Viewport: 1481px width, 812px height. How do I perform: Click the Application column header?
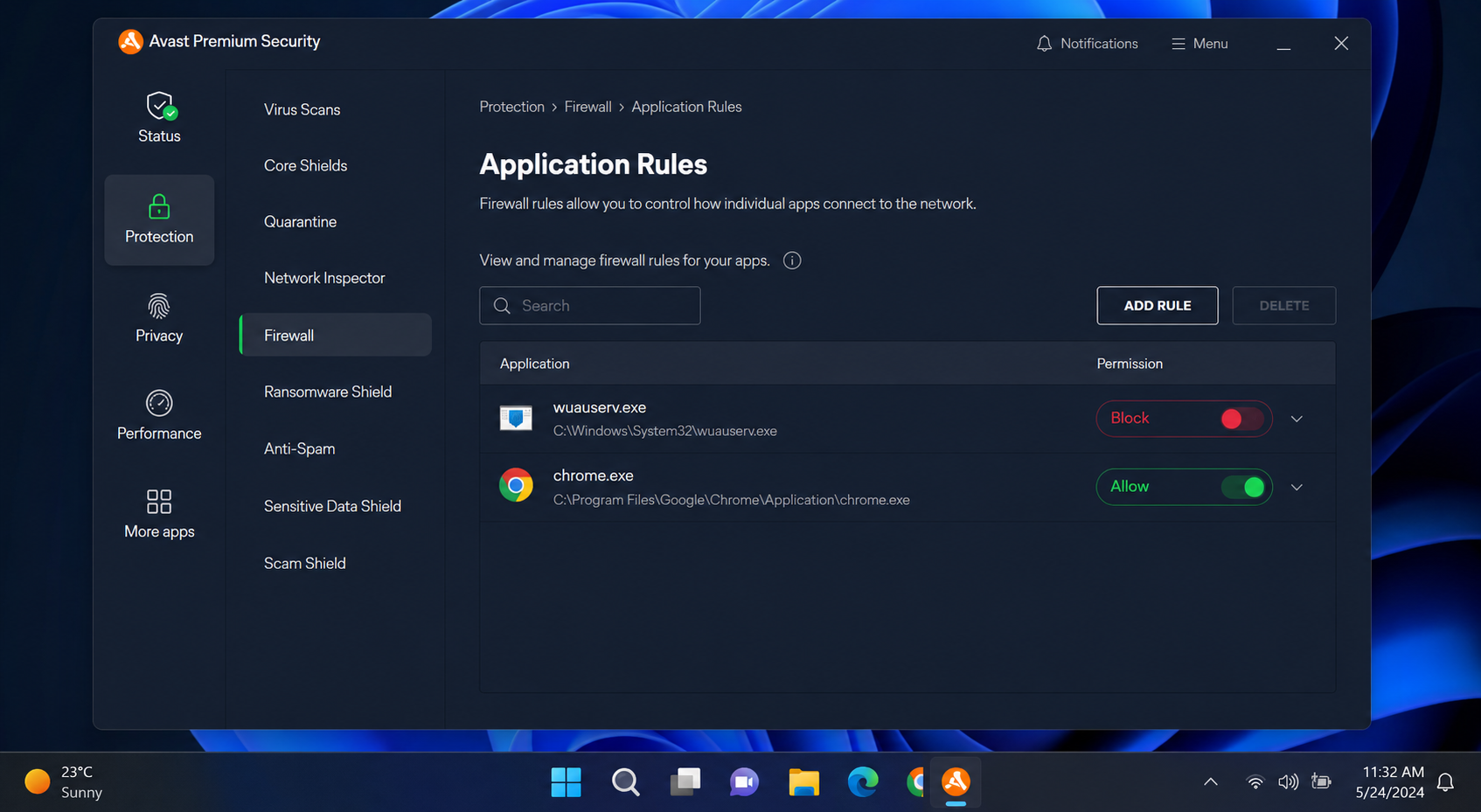pyautogui.click(x=535, y=364)
